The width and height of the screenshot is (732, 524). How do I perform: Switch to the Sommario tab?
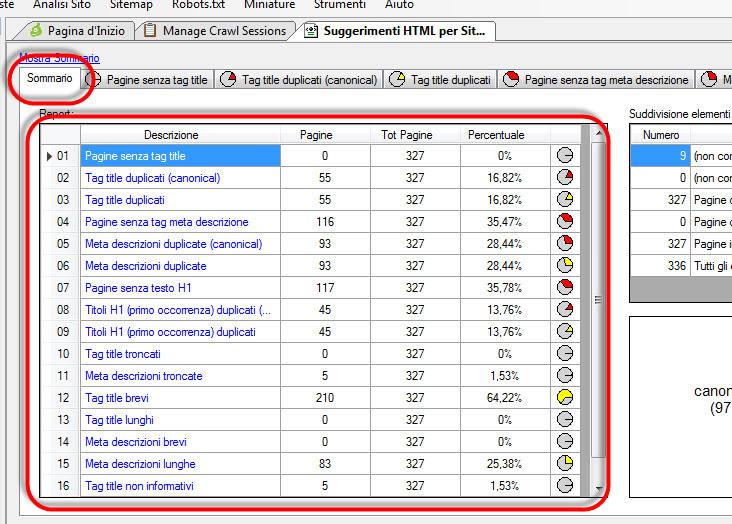pyautogui.click(x=49, y=78)
